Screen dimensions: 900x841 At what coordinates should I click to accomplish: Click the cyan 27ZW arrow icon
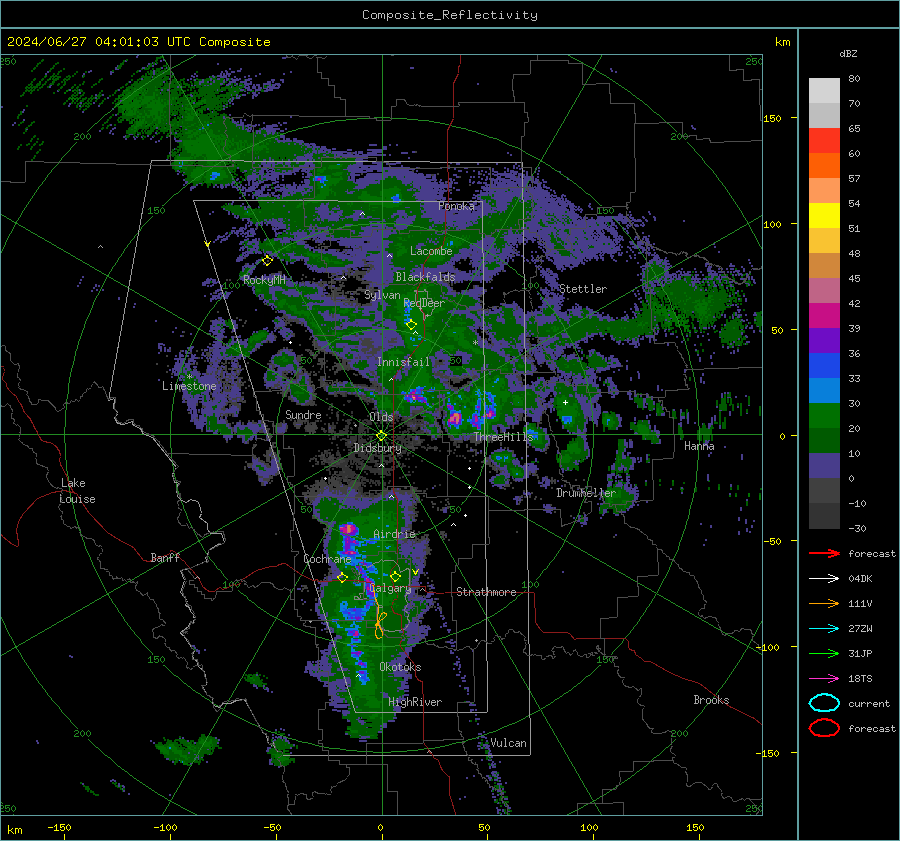pyautogui.click(x=824, y=629)
